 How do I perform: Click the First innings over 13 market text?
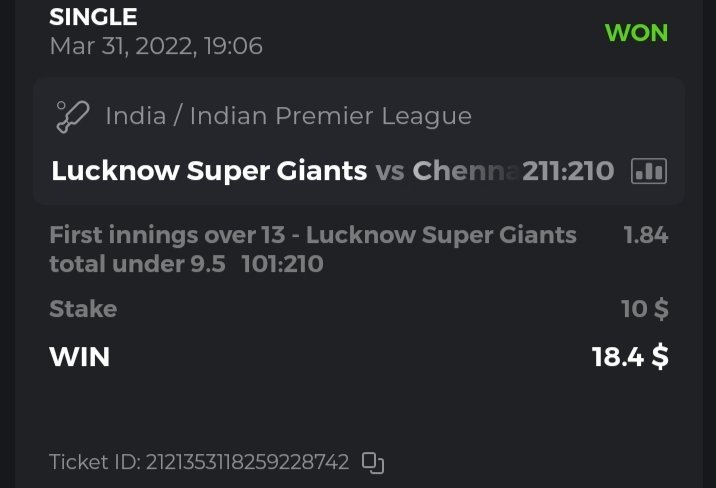tap(312, 235)
